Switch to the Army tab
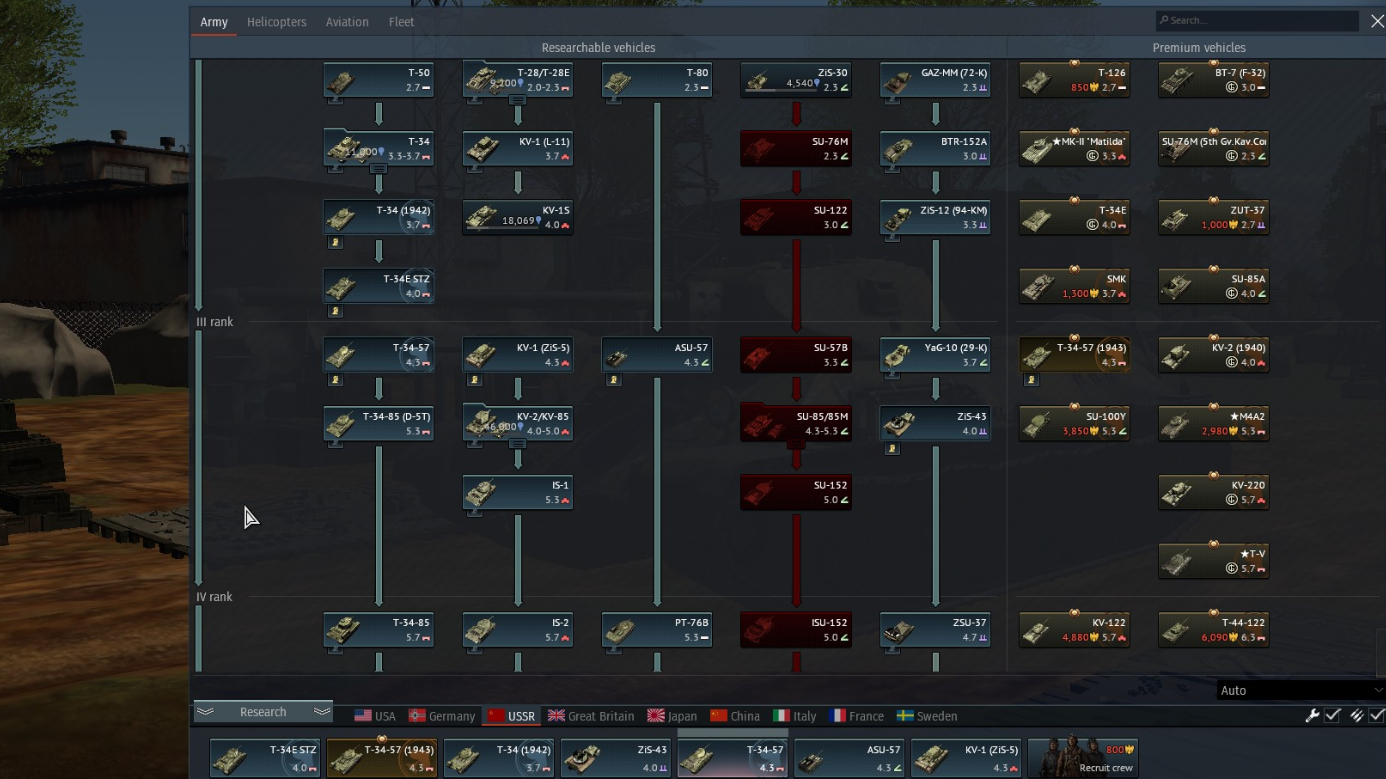This screenshot has width=1386, height=779. coord(214,22)
